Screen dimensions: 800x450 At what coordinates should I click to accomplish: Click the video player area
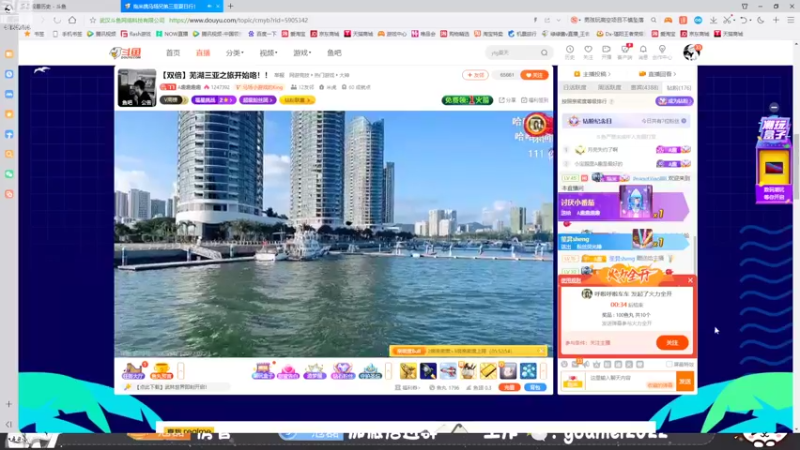point(333,233)
